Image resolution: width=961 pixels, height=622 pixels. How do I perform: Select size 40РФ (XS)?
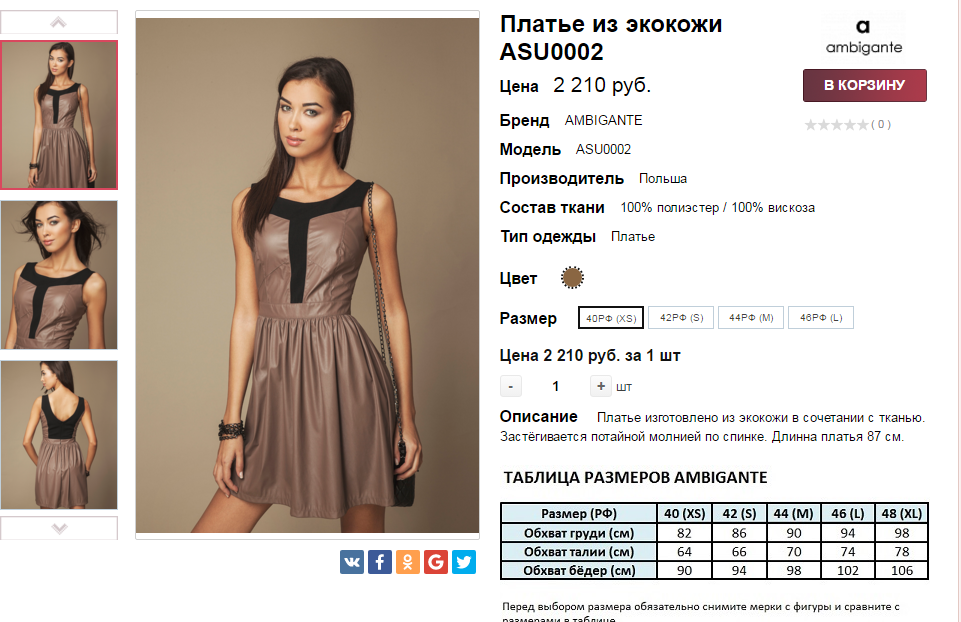[611, 317]
